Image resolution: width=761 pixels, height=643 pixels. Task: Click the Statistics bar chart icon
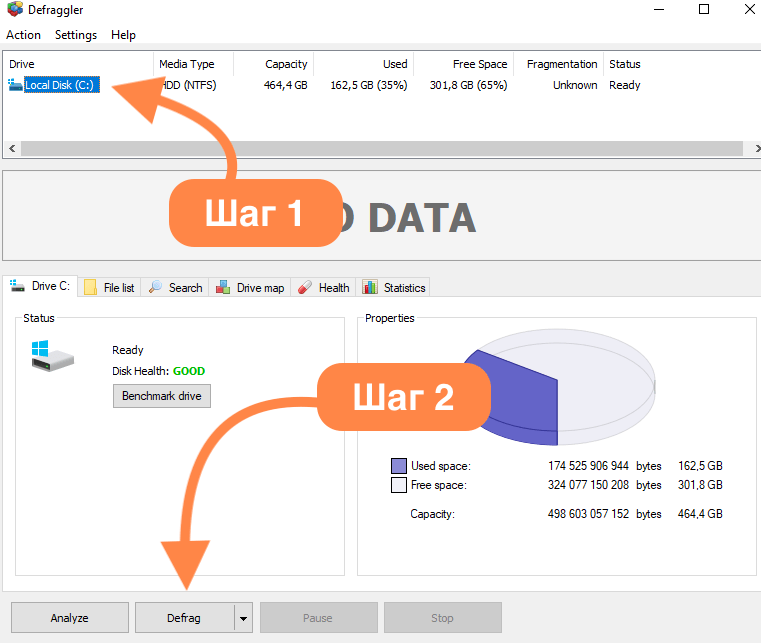tap(370, 287)
